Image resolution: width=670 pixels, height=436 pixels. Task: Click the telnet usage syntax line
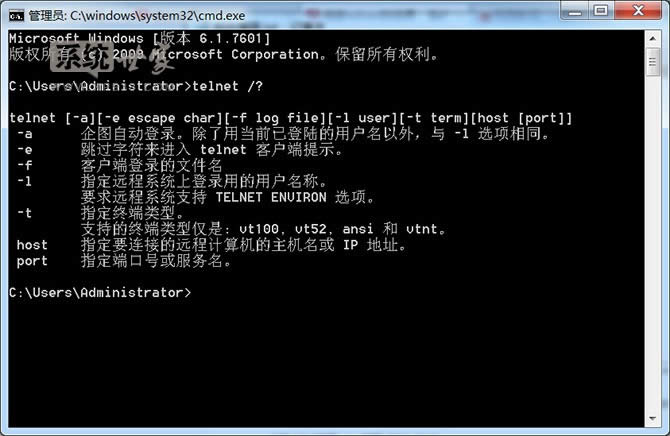point(291,118)
